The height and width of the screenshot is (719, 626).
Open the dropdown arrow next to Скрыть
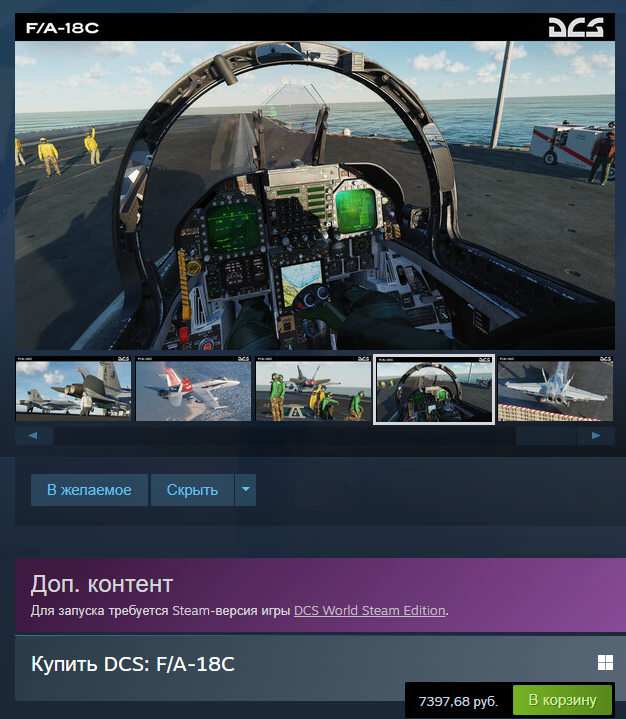(x=245, y=490)
